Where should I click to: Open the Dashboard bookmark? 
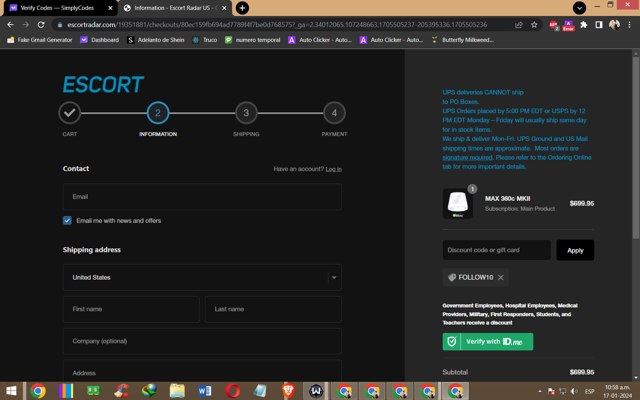(100, 40)
